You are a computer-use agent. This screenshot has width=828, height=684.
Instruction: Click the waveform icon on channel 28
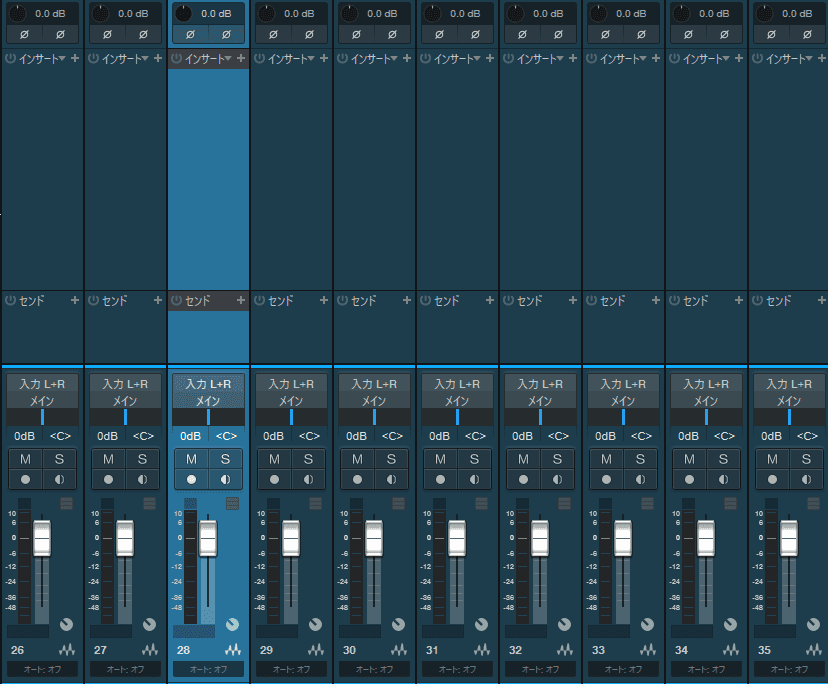click(x=233, y=650)
